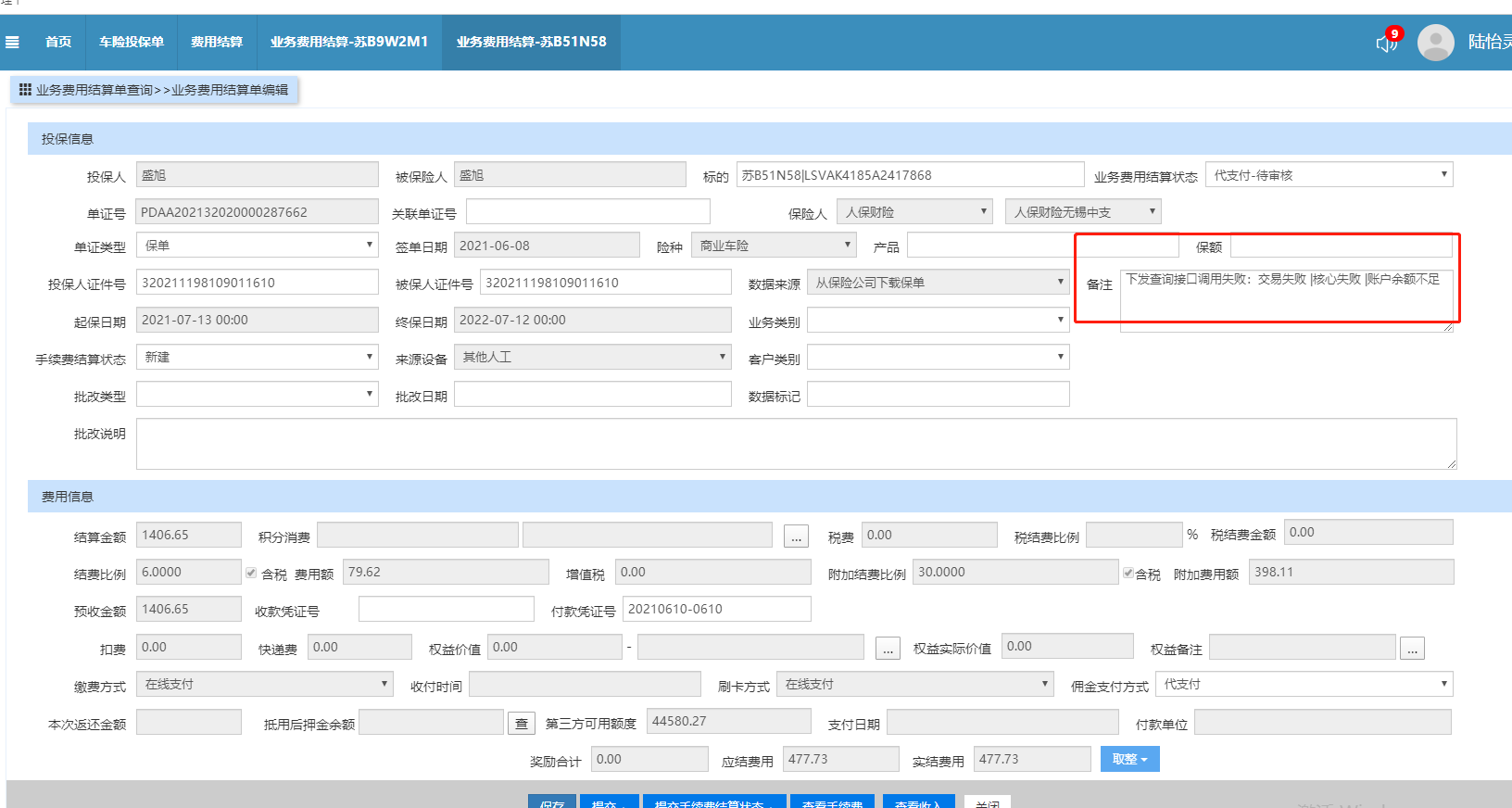Open the 缴费方式 dropdown

click(x=264, y=685)
